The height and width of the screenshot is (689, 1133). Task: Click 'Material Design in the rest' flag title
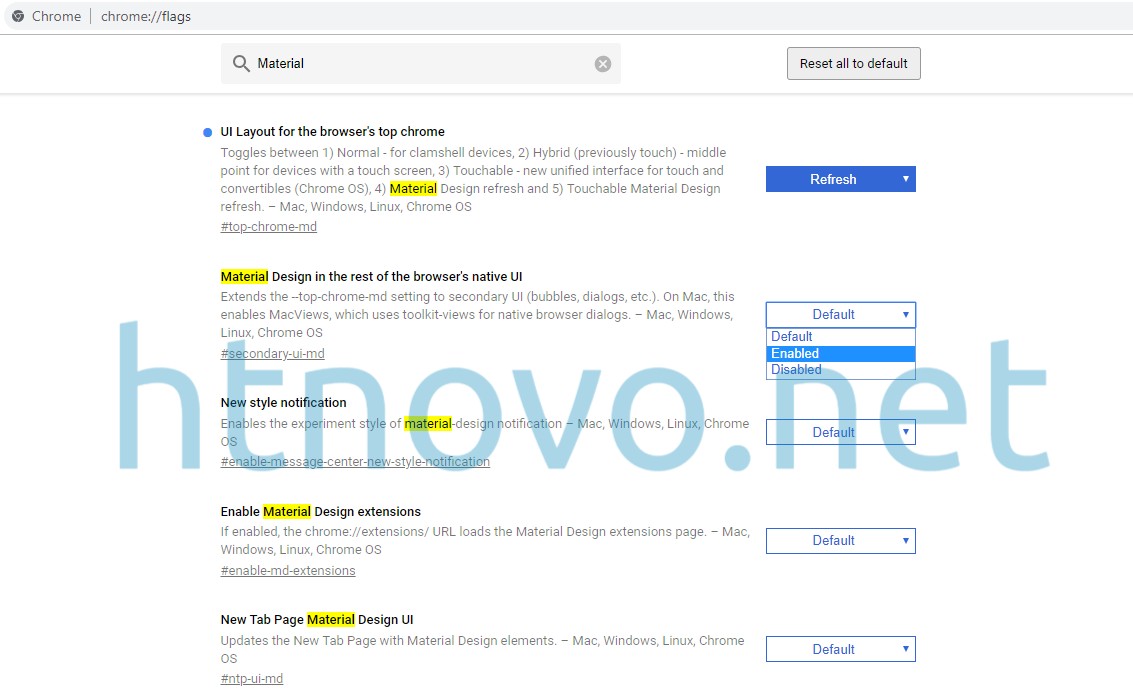click(371, 277)
